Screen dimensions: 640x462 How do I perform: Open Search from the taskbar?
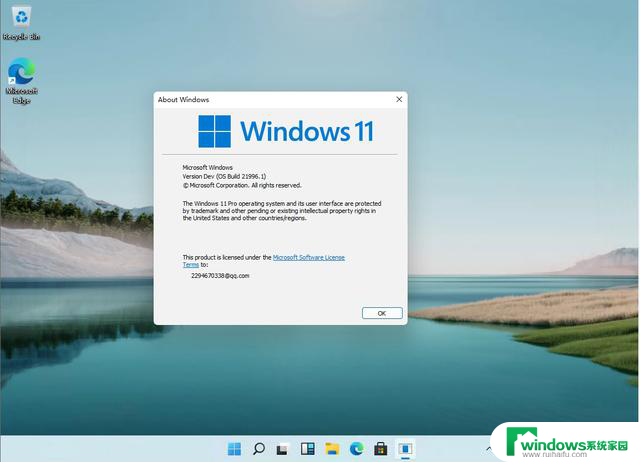pos(259,449)
